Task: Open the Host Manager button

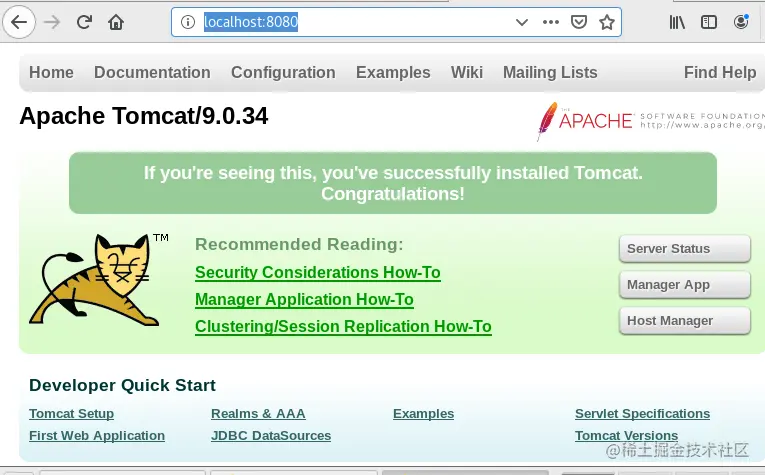Action: click(684, 321)
